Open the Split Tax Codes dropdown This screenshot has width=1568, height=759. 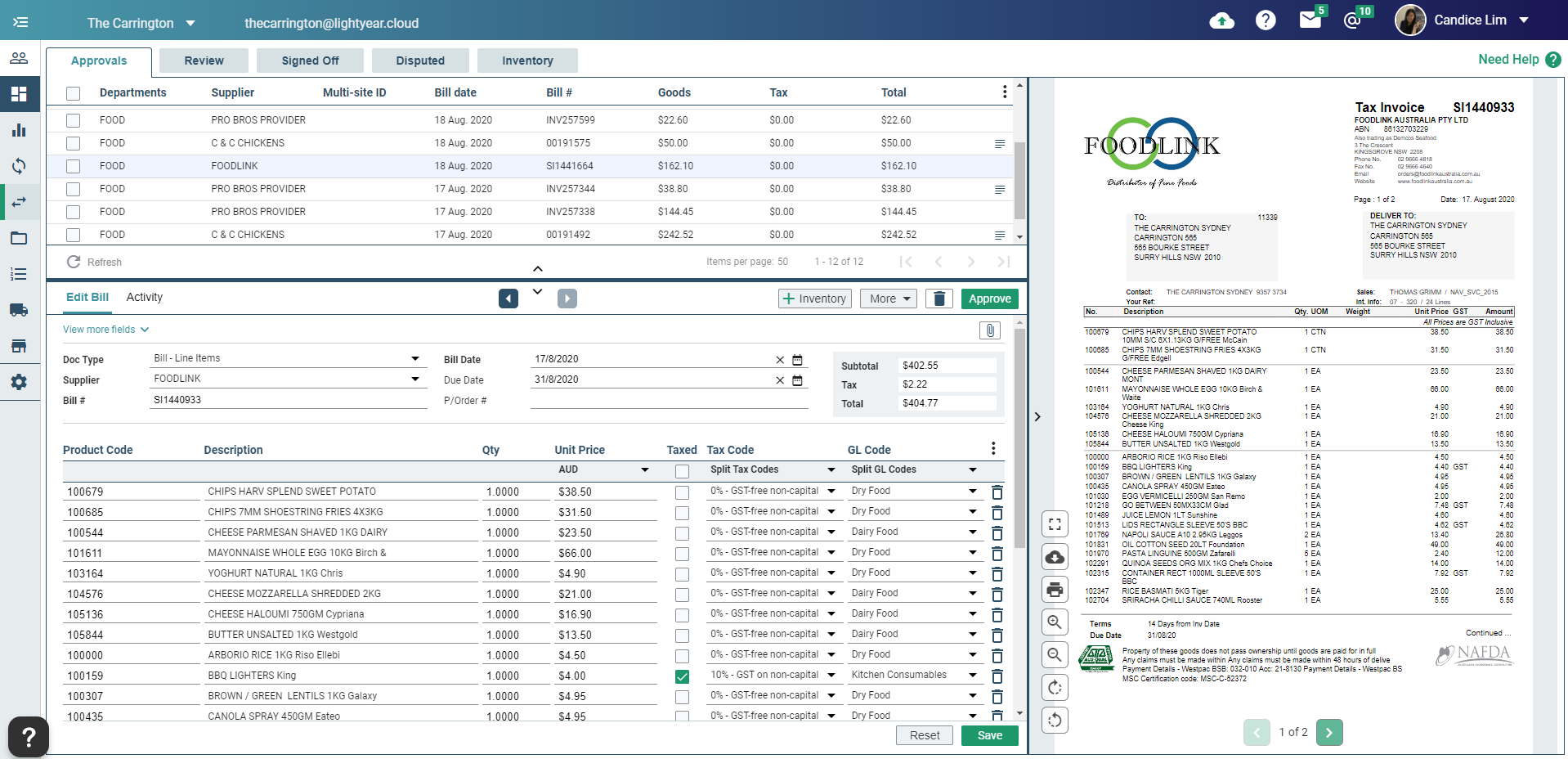click(x=772, y=469)
